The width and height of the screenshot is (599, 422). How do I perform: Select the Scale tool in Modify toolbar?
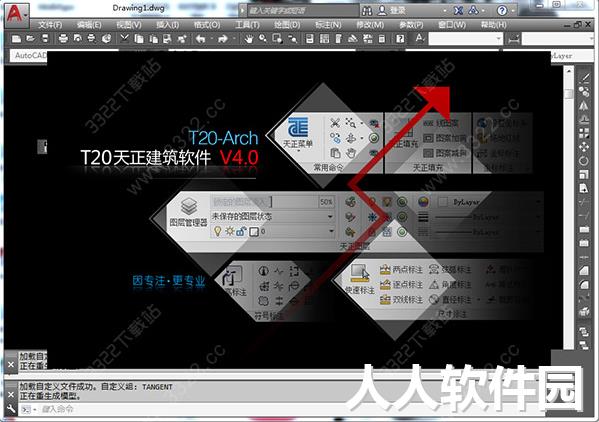584,175
